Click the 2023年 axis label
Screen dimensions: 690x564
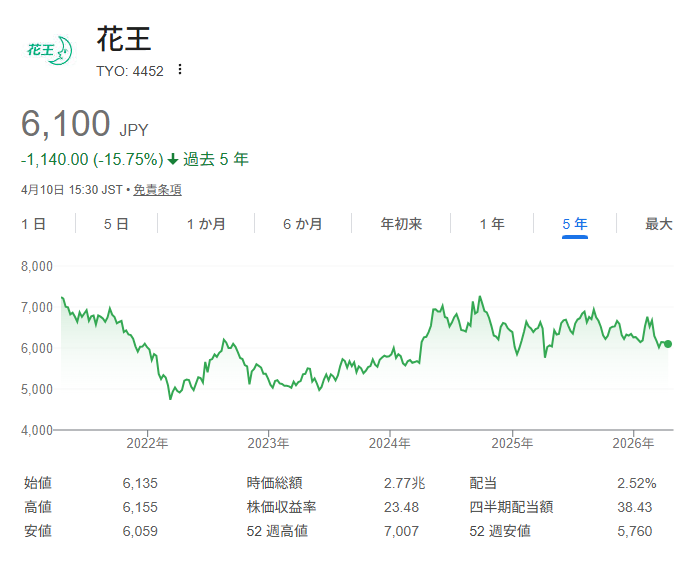(x=268, y=443)
